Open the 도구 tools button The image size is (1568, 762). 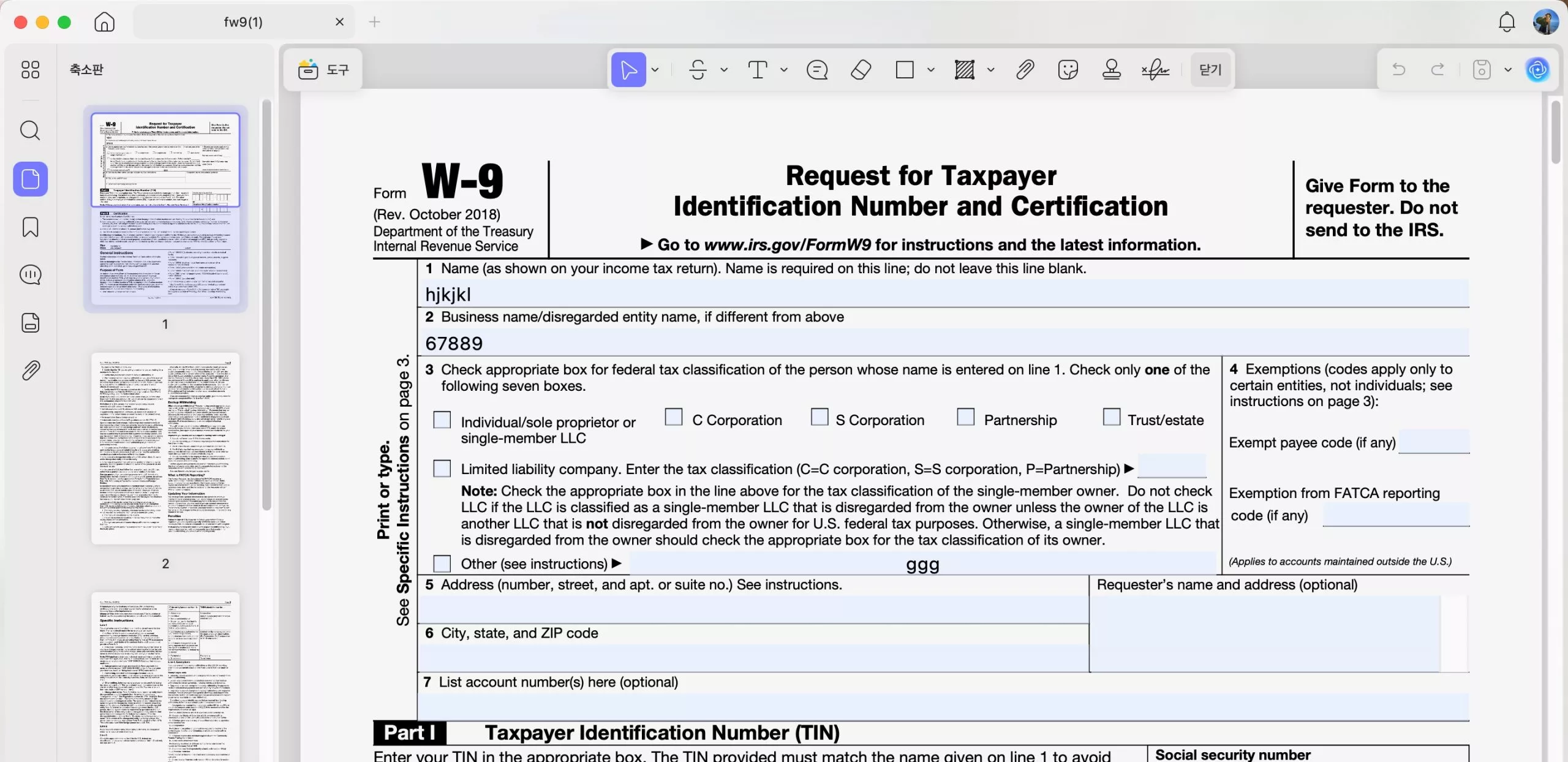pos(323,70)
